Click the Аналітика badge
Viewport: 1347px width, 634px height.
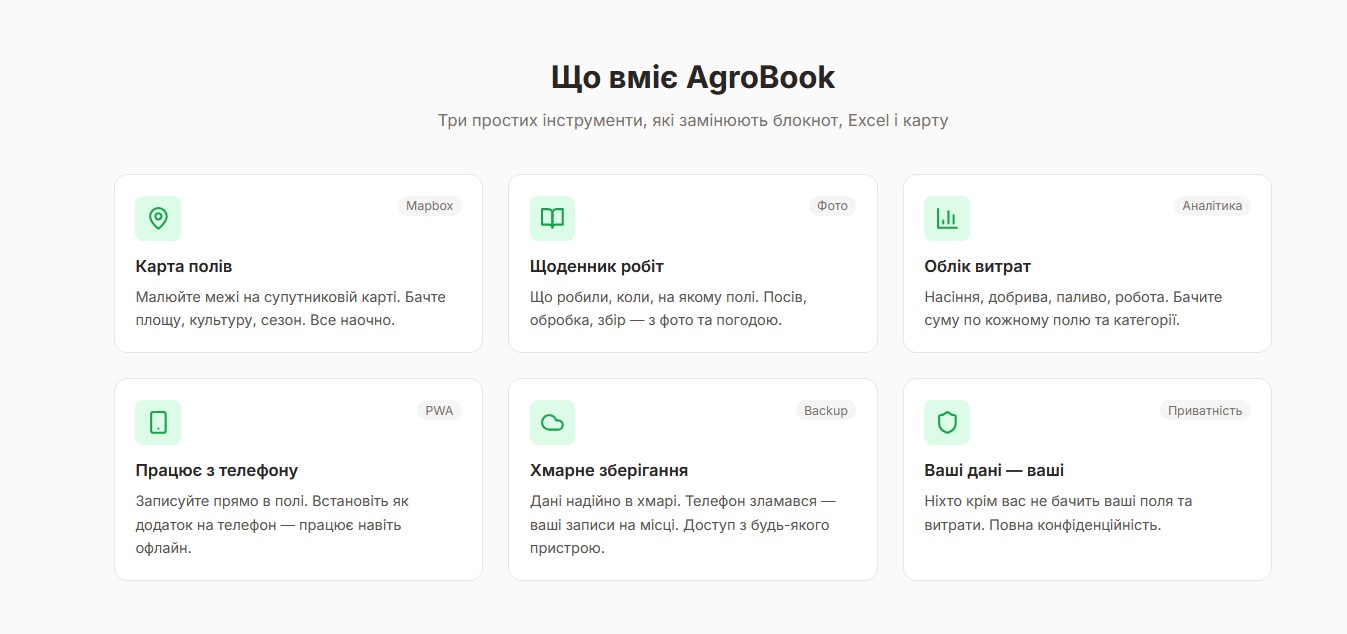click(1212, 206)
